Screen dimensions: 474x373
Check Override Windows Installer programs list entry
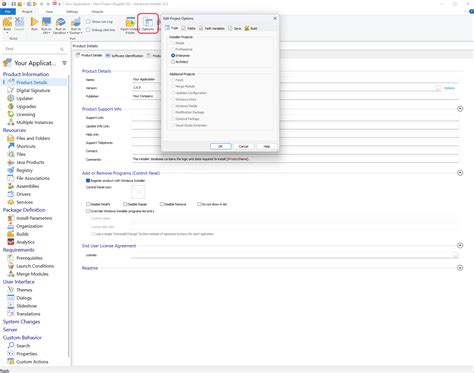pyautogui.click(x=88, y=211)
